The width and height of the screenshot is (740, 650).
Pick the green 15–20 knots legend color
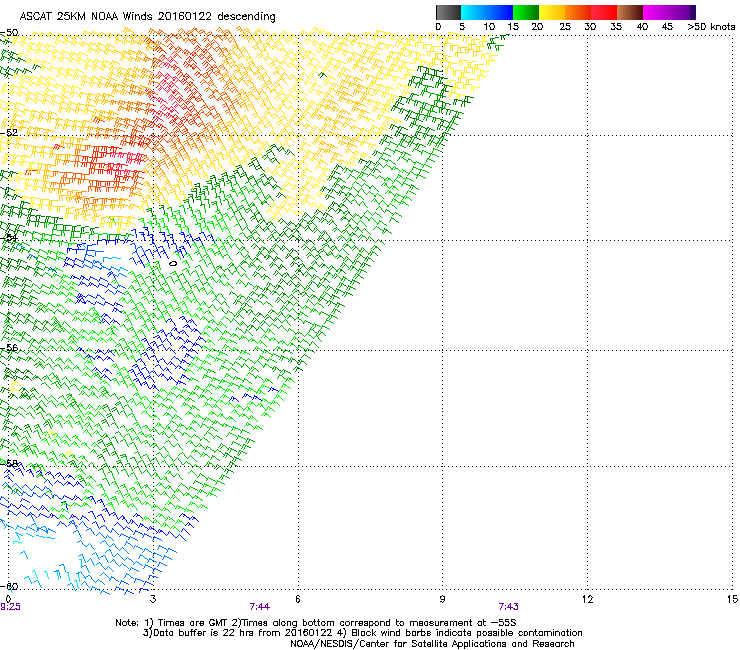tap(526, 12)
